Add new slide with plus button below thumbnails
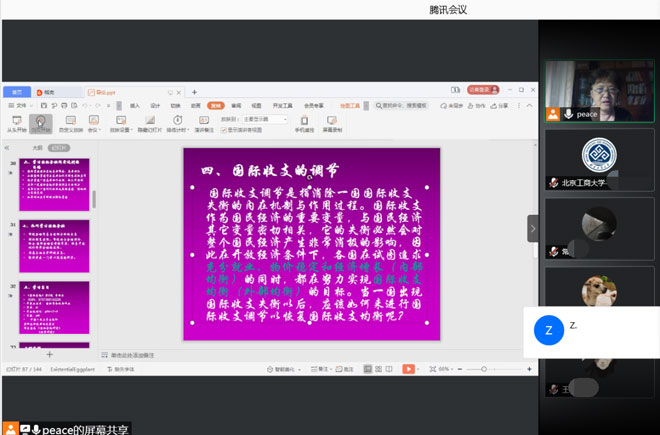660x435 pixels. (50, 355)
